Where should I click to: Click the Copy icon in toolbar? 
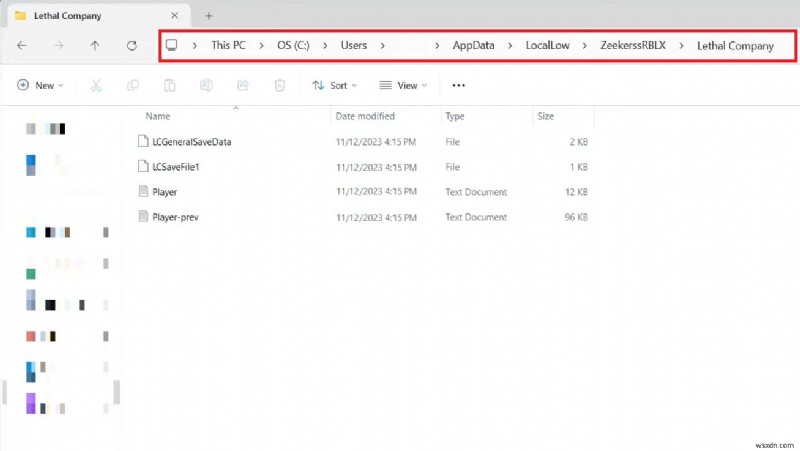point(133,85)
